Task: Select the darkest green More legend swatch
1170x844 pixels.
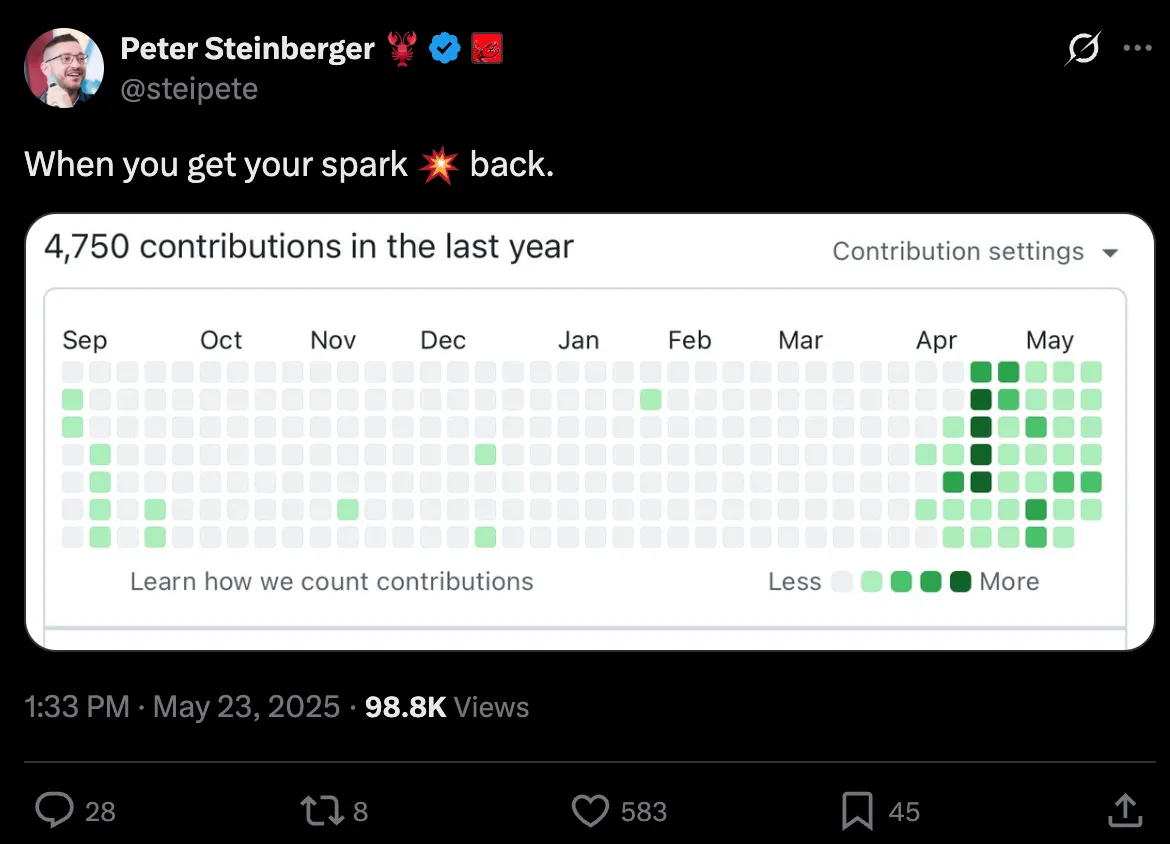Action: coord(959,581)
